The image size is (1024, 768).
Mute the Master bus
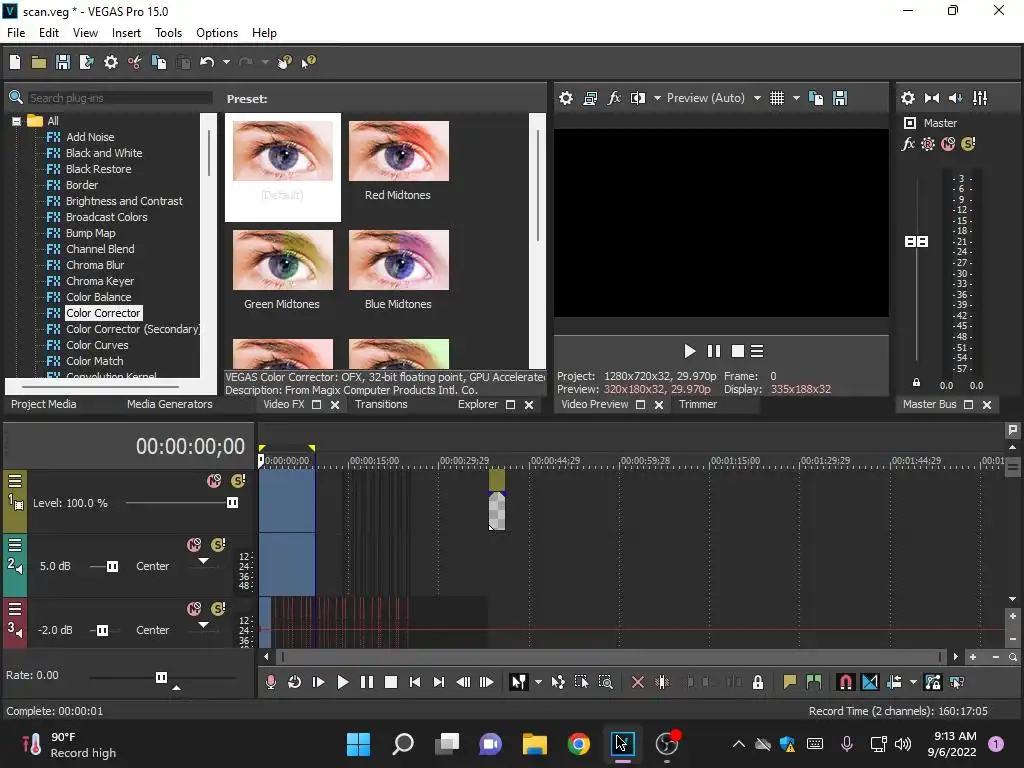click(948, 144)
